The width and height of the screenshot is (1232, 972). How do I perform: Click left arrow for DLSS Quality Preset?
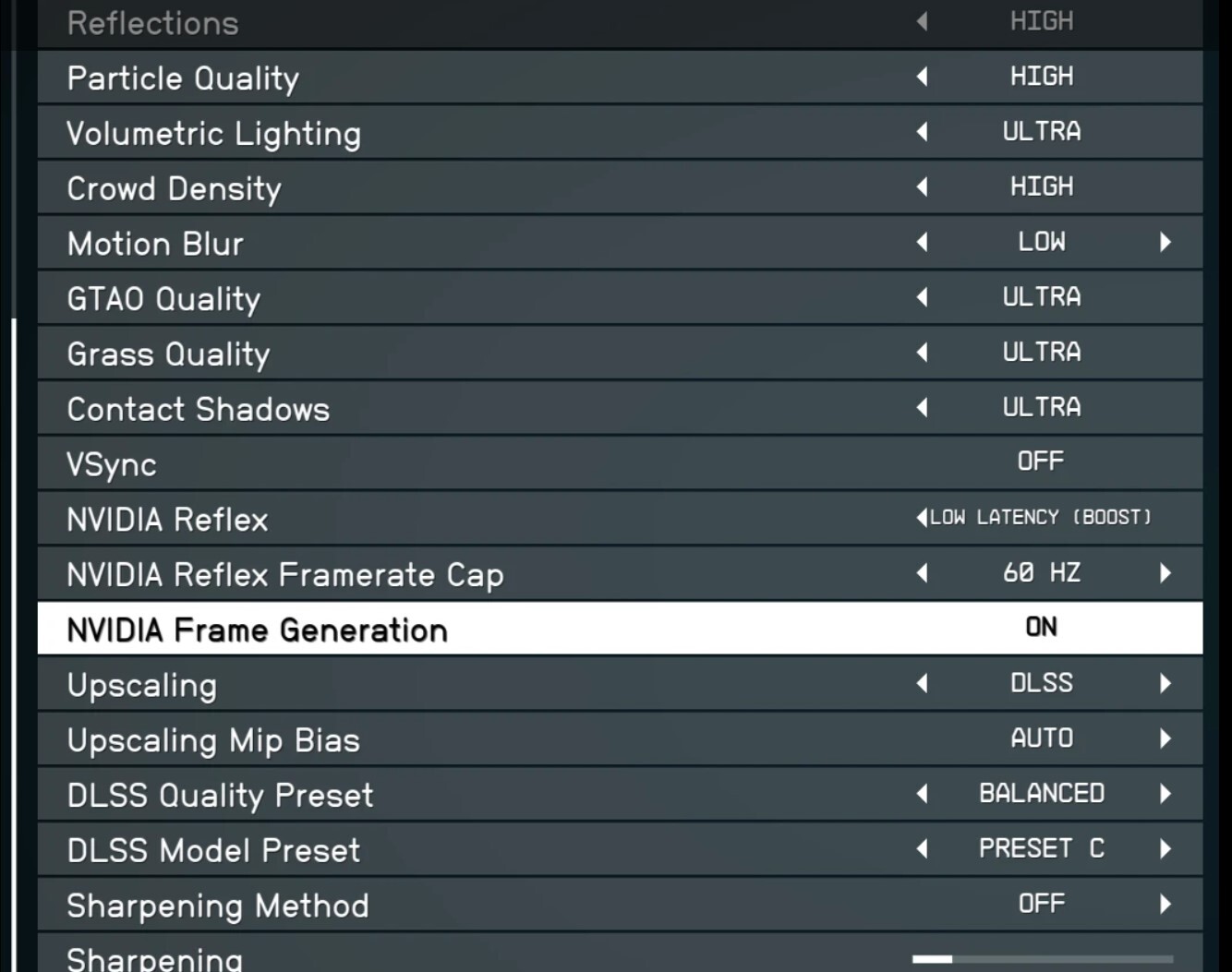click(922, 794)
